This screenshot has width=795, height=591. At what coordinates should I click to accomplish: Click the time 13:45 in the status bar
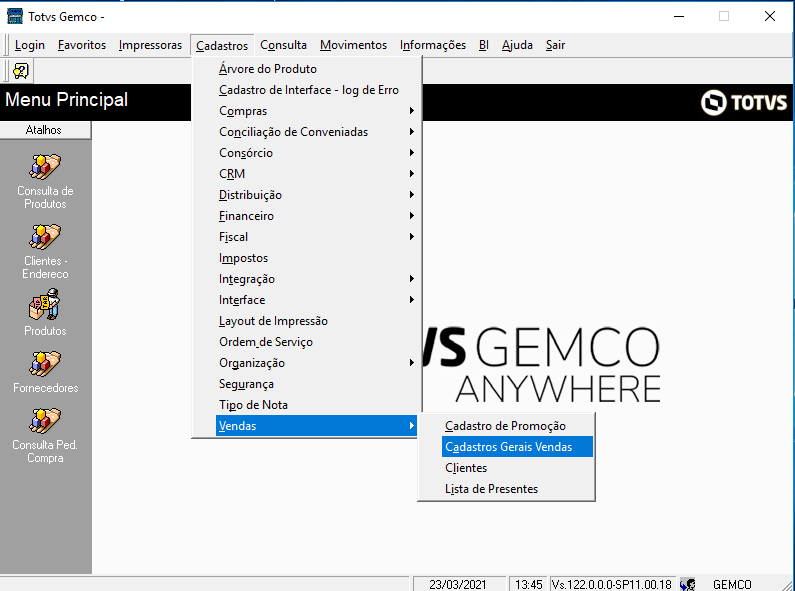[528, 584]
